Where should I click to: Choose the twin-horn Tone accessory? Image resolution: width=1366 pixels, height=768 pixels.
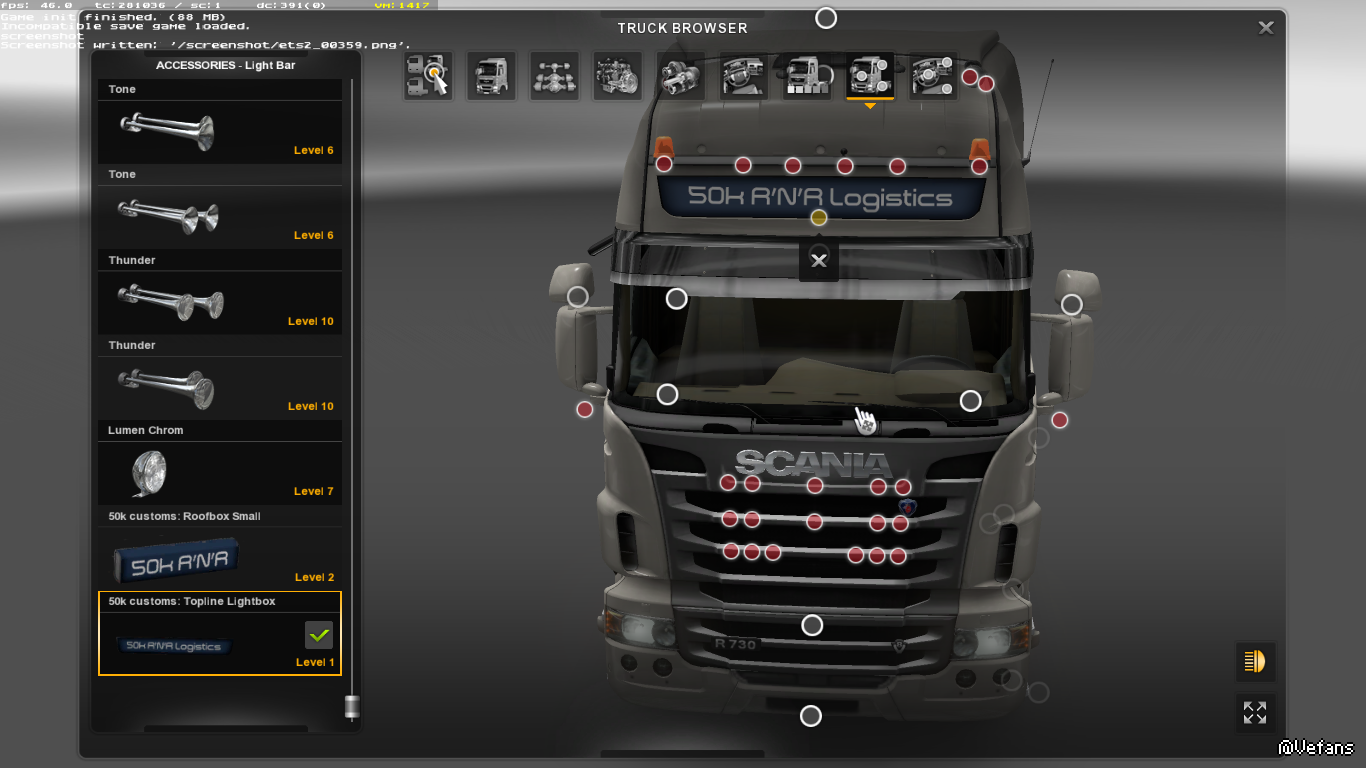tap(220, 206)
